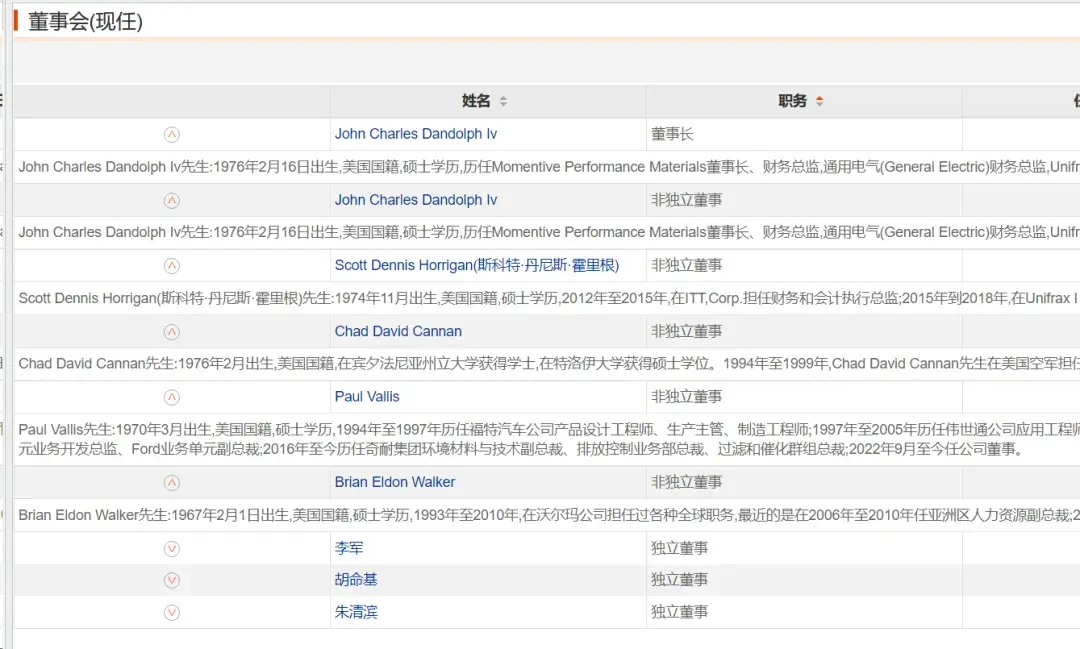Select 非独立董事 cell in Paul Vallis row
This screenshot has height=649, width=1080.
[804, 397]
